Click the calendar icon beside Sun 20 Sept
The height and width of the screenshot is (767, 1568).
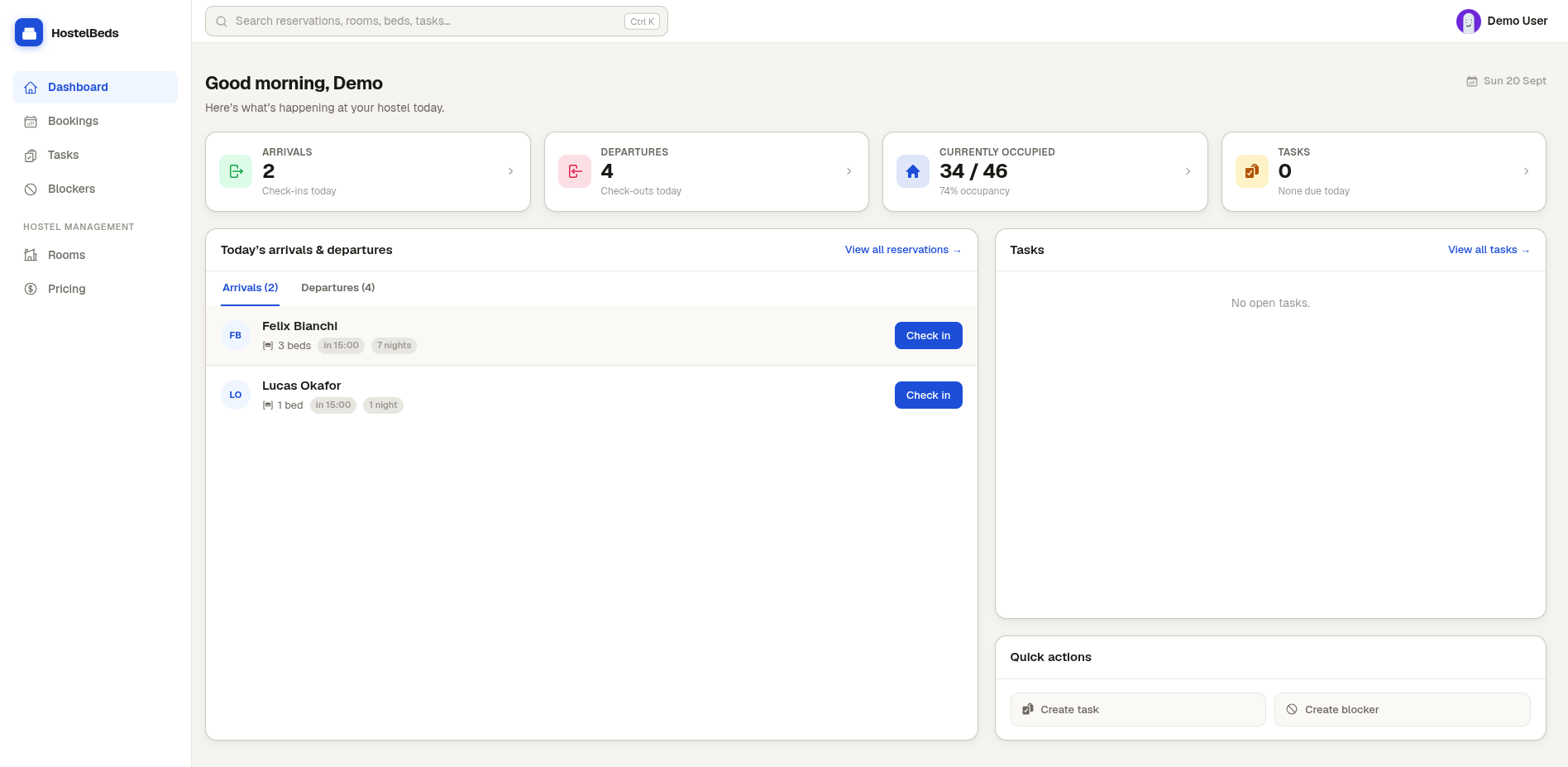pos(1472,81)
